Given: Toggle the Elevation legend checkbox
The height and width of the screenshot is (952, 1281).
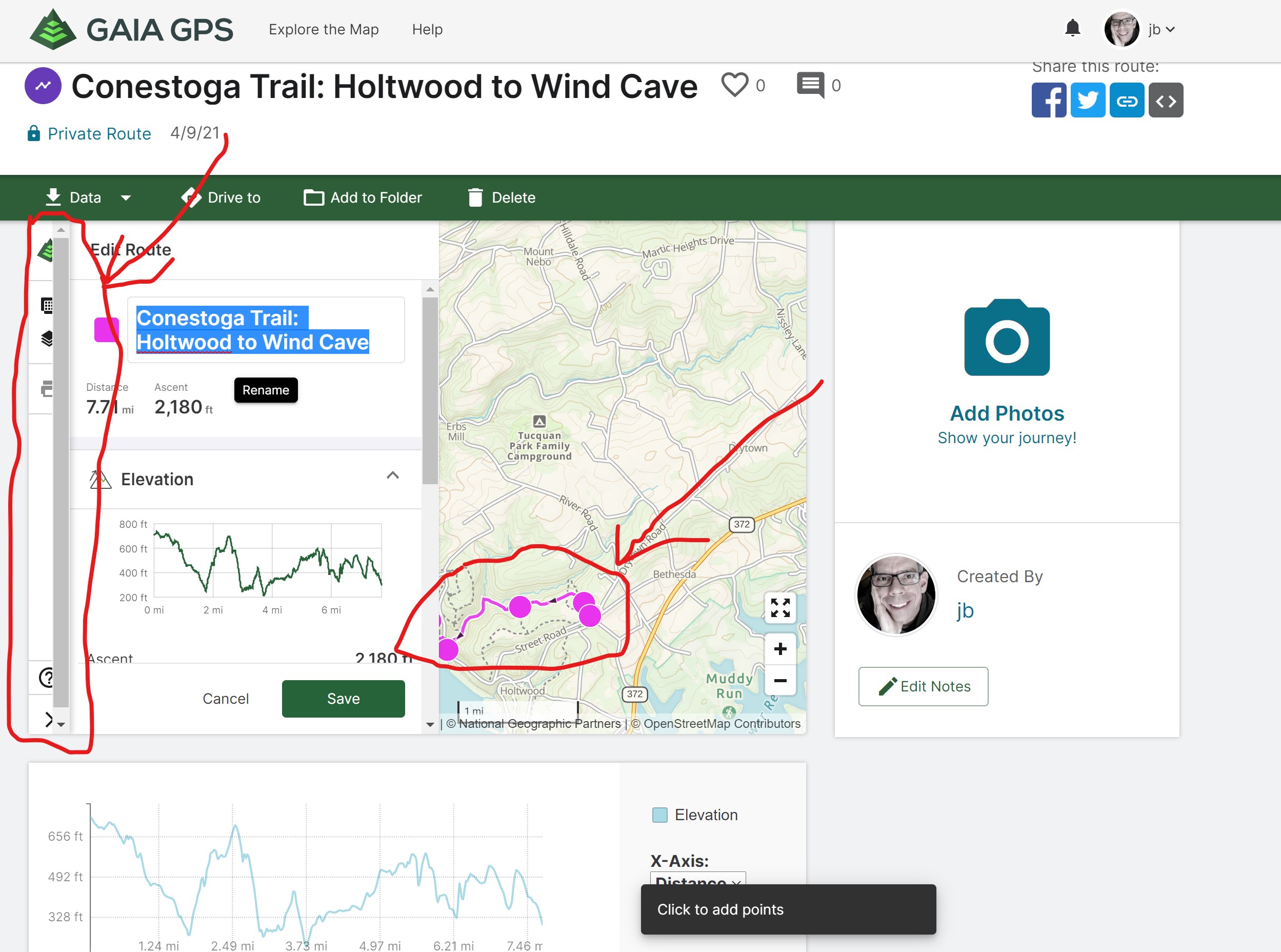Looking at the screenshot, I should click(659, 814).
